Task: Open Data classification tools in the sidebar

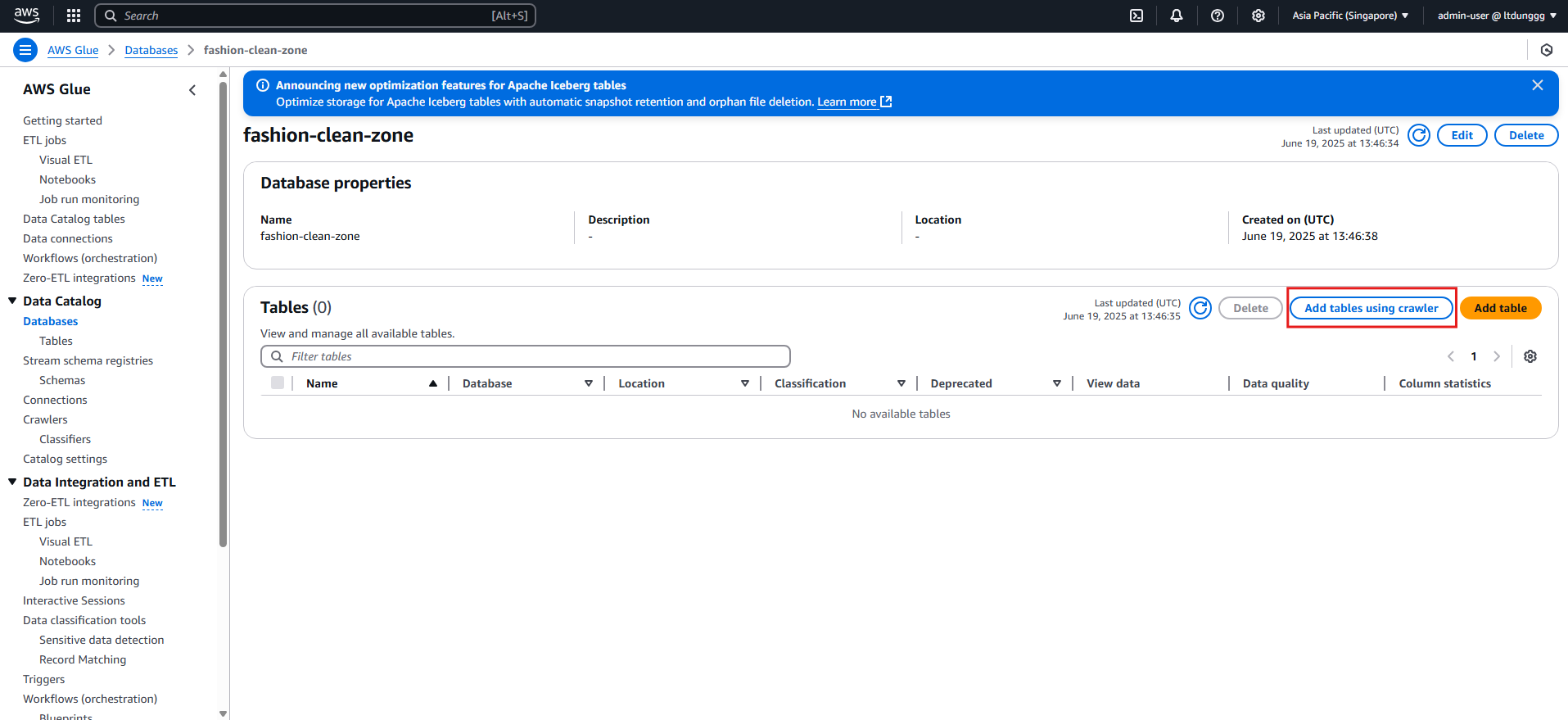Action: [84, 620]
